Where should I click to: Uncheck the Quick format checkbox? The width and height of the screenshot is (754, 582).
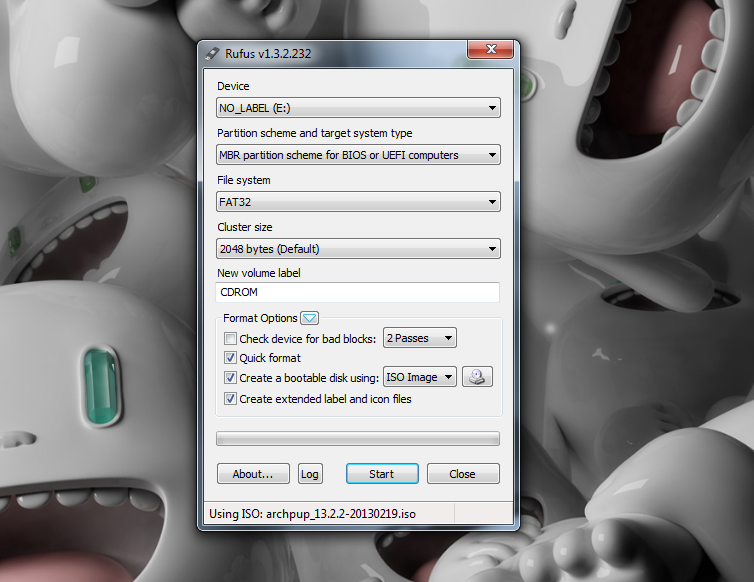(230, 358)
